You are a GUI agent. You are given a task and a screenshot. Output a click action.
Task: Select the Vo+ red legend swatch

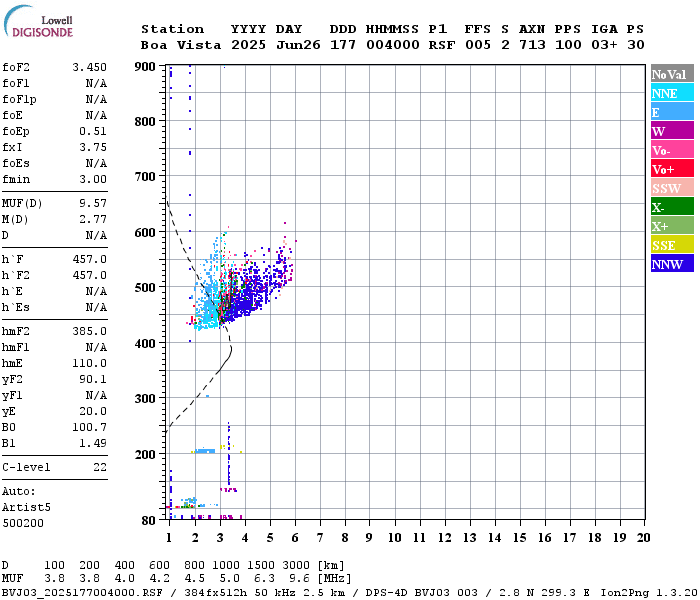pyautogui.click(x=672, y=169)
